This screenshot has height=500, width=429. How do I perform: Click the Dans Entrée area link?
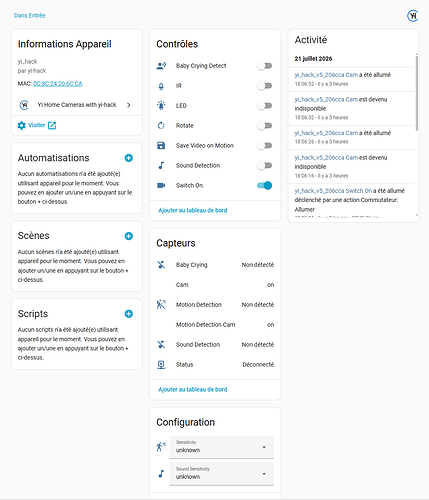click(30, 15)
